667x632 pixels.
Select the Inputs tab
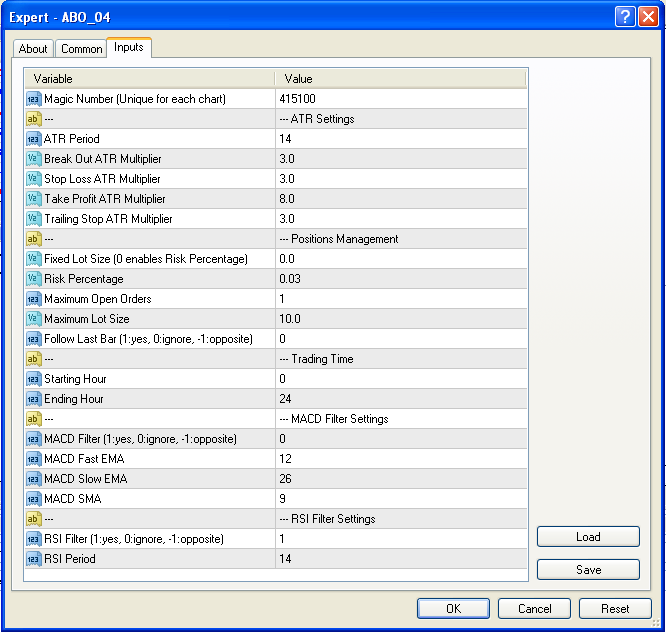128,47
